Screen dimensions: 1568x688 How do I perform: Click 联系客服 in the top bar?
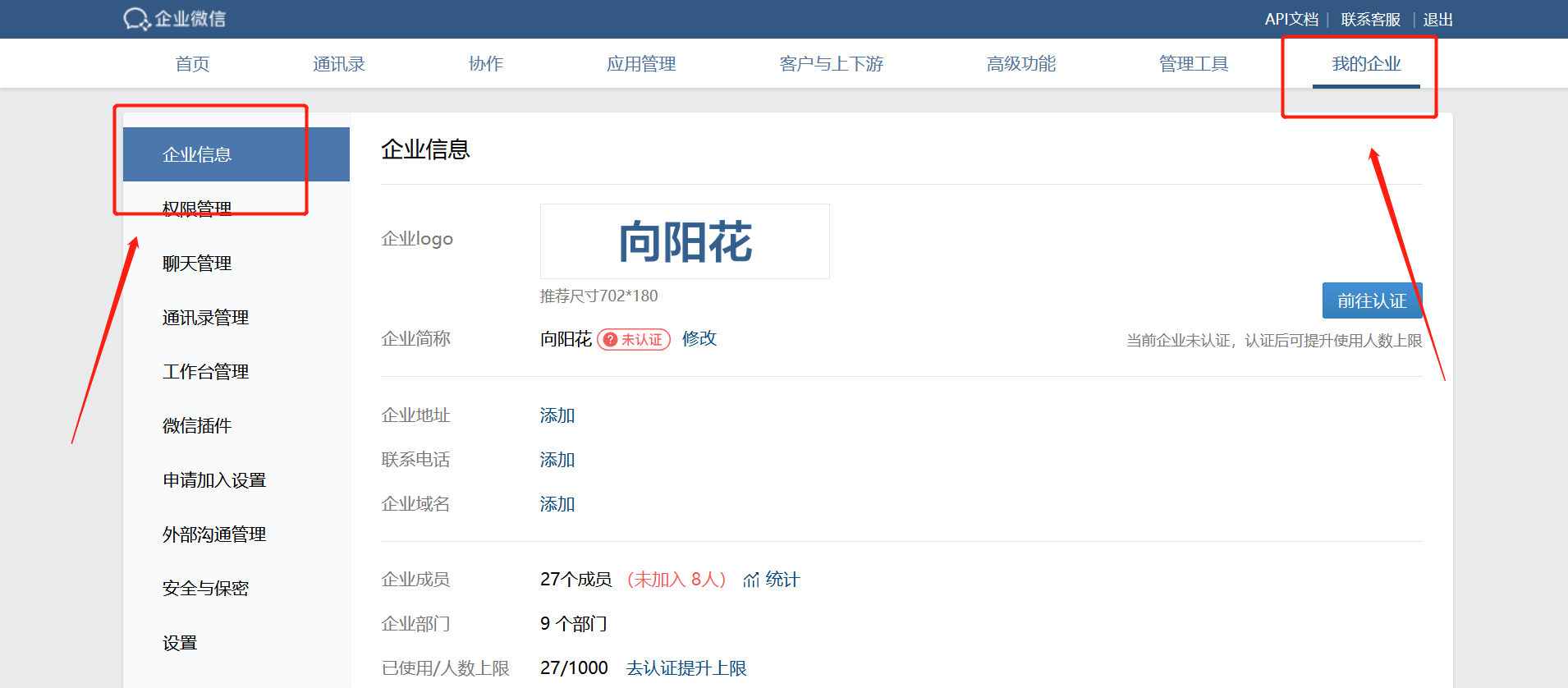1370,19
